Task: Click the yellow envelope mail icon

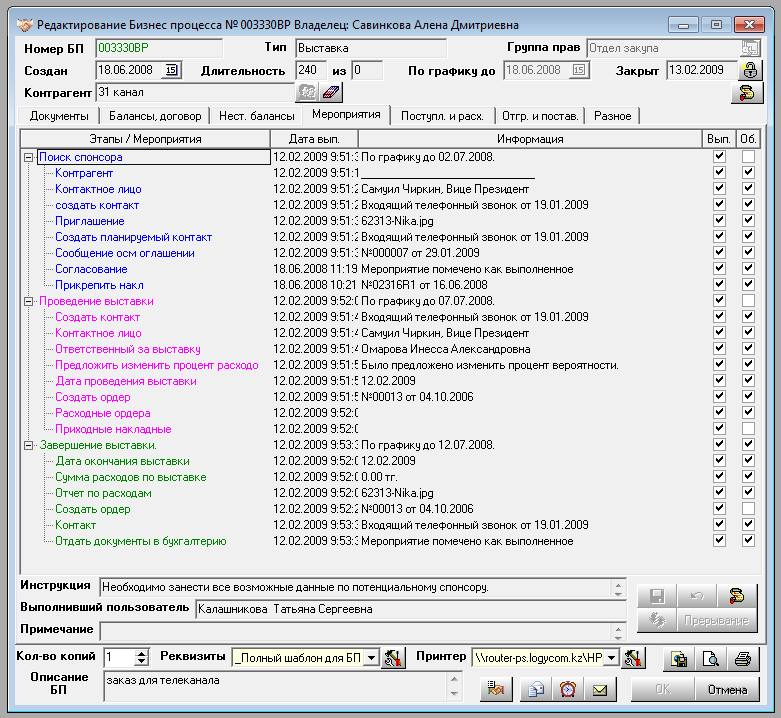Action: [600, 689]
